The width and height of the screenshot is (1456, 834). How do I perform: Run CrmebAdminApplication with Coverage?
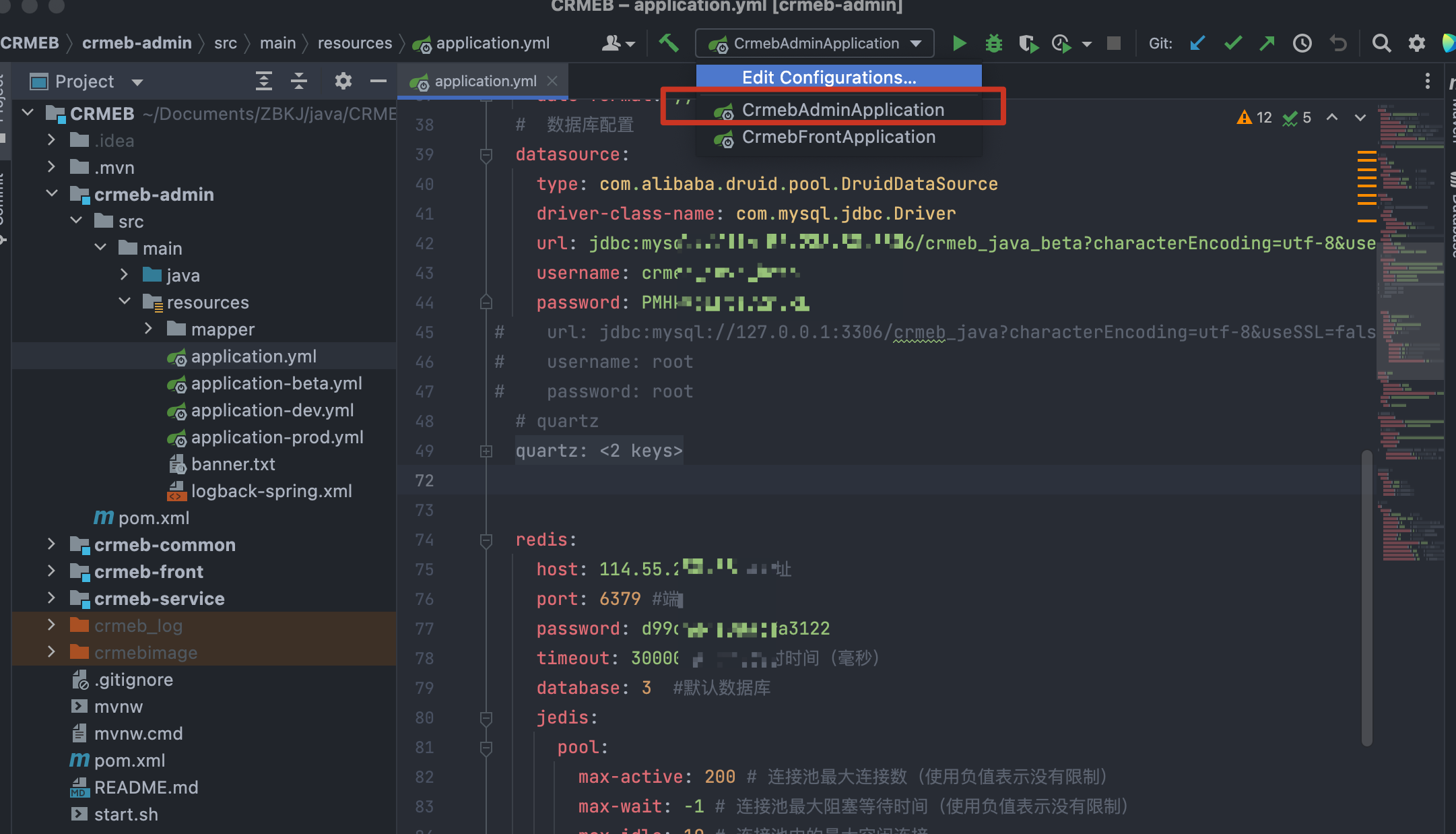point(1028,42)
